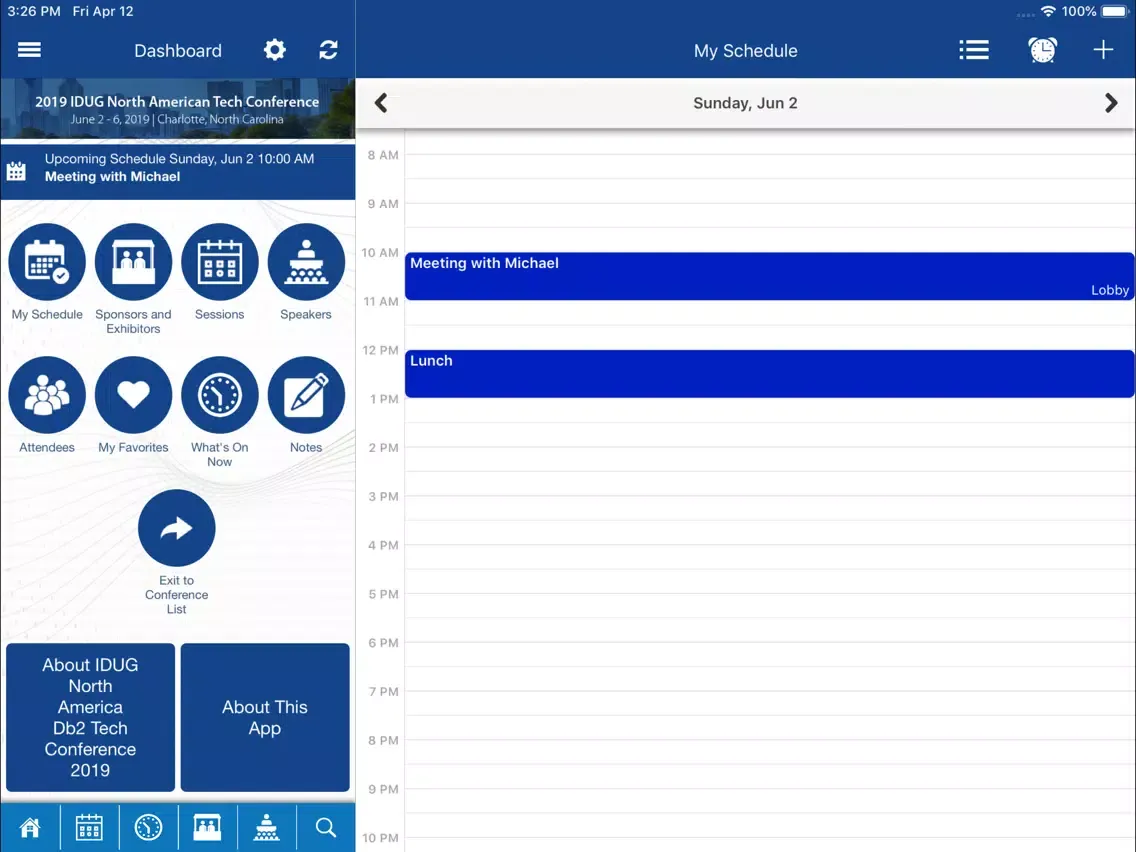Image resolution: width=1136 pixels, height=852 pixels.
Task: Tap the calendar icon in bottom bar
Action: coord(89,827)
